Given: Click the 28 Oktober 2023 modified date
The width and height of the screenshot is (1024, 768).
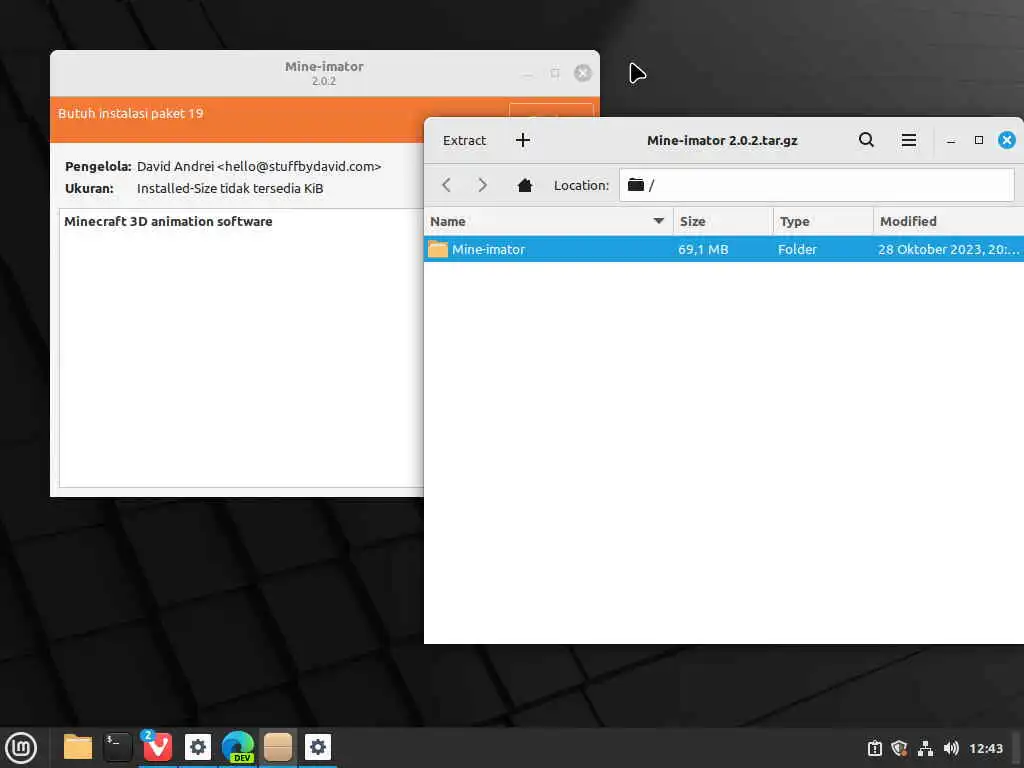Looking at the screenshot, I should [948, 249].
